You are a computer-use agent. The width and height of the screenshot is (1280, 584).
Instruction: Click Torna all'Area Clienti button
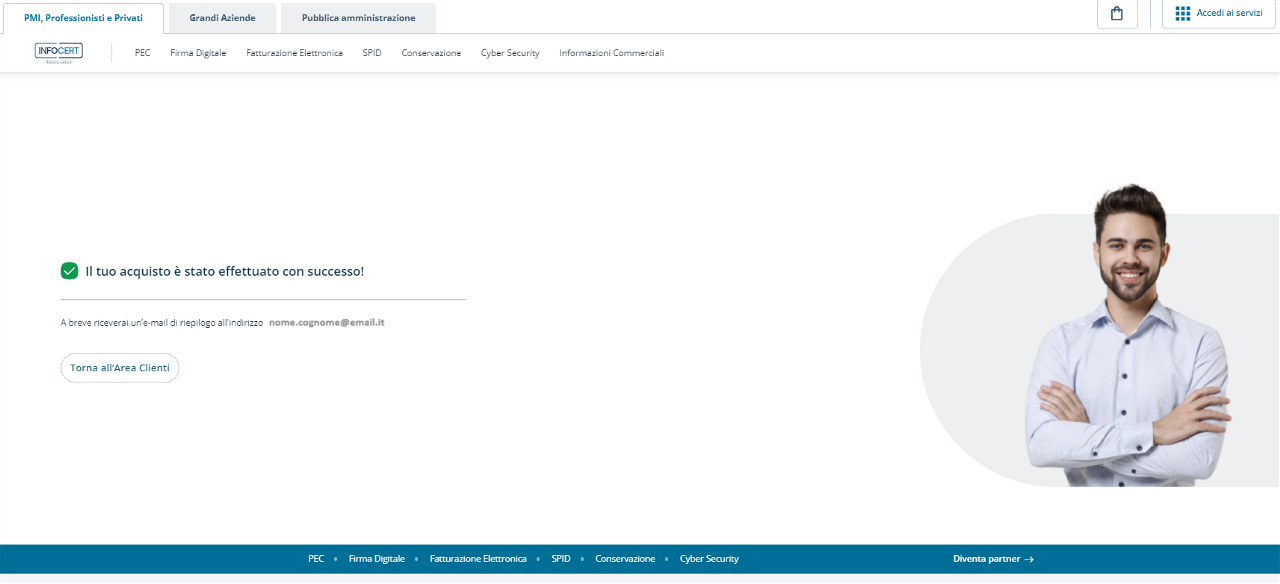pyautogui.click(x=120, y=368)
